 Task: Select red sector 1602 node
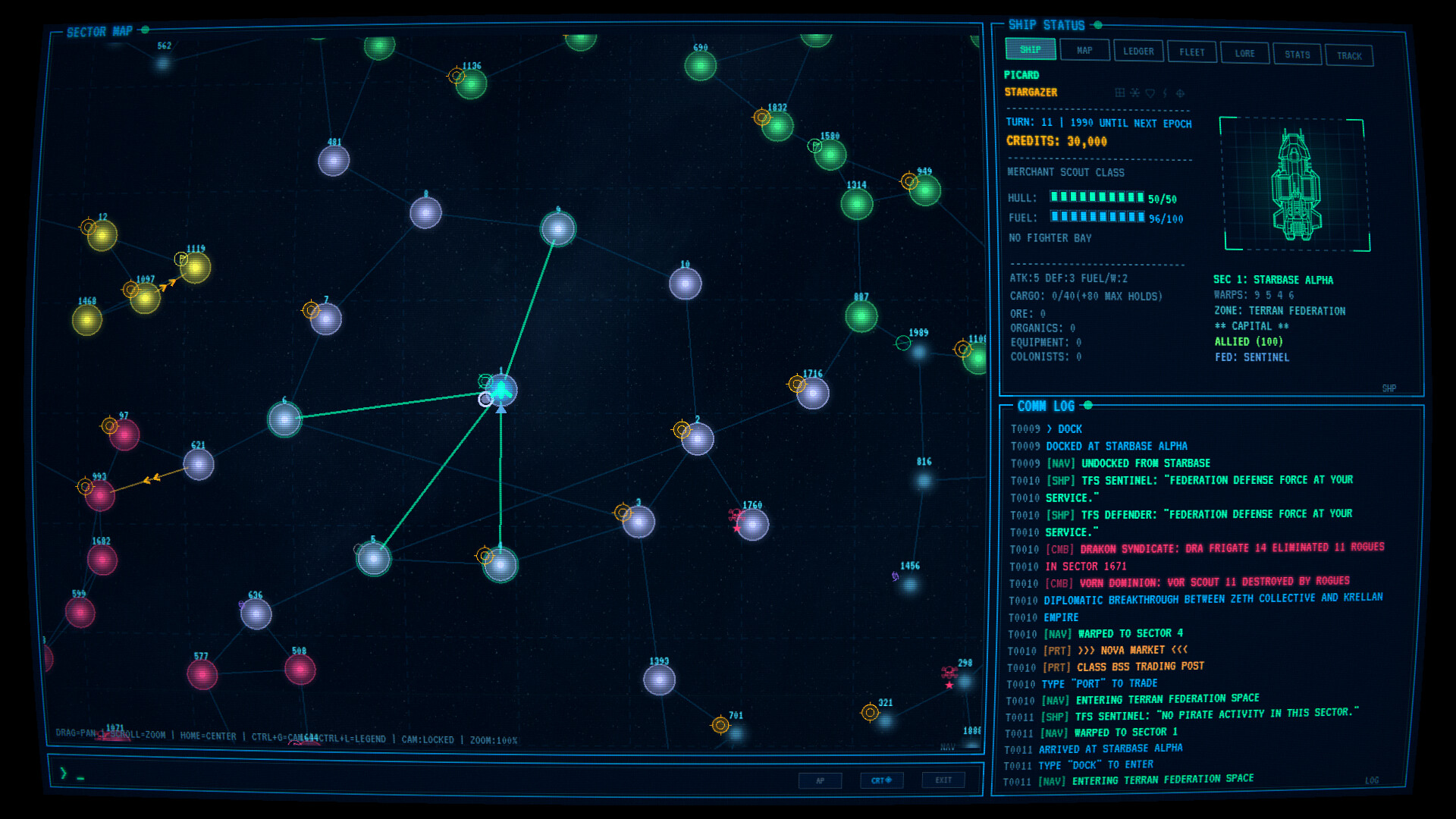102,560
